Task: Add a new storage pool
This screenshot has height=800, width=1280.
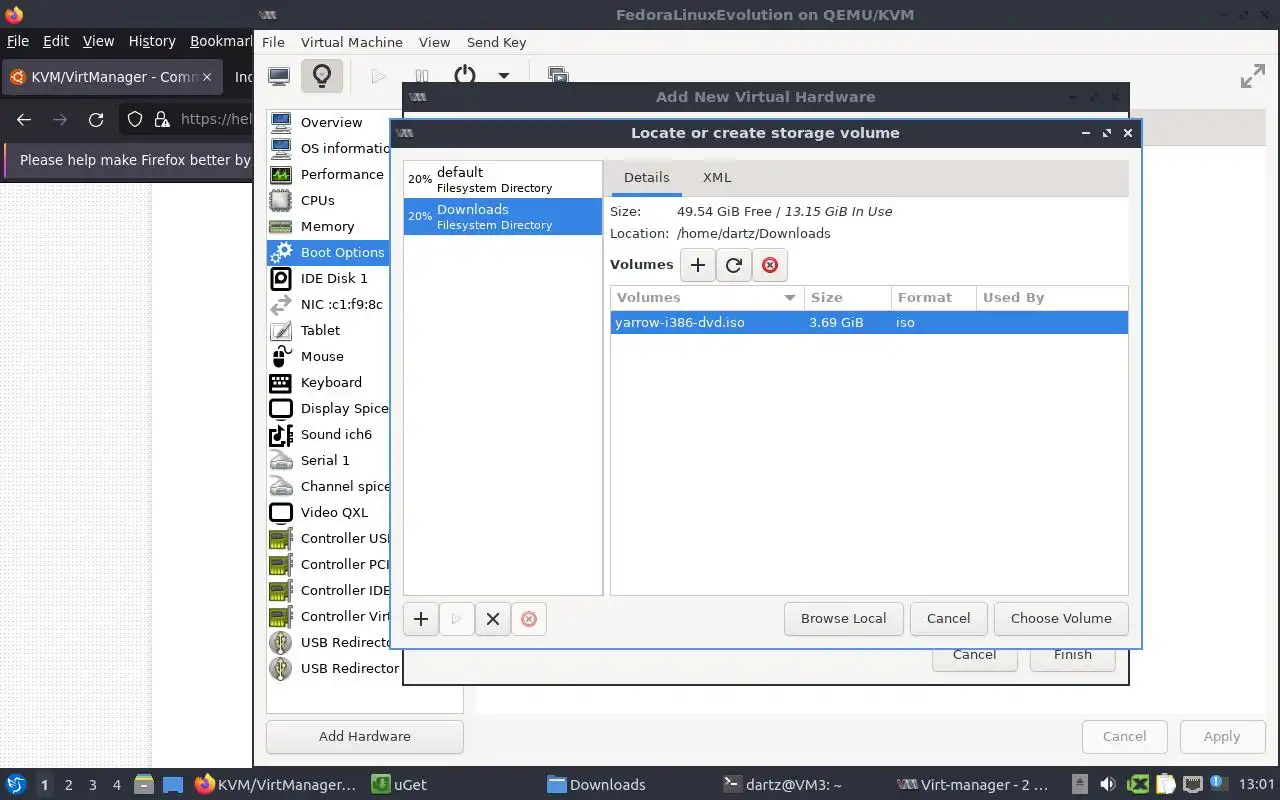Action: click(x=421, y=619)
